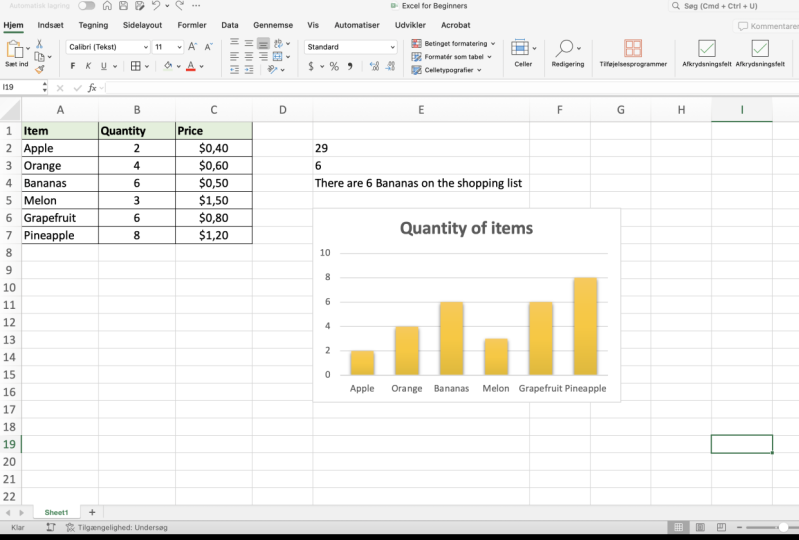Click the Kommentarer button
Viewport: 799px width, 540px height.
[x=767, y=26]
